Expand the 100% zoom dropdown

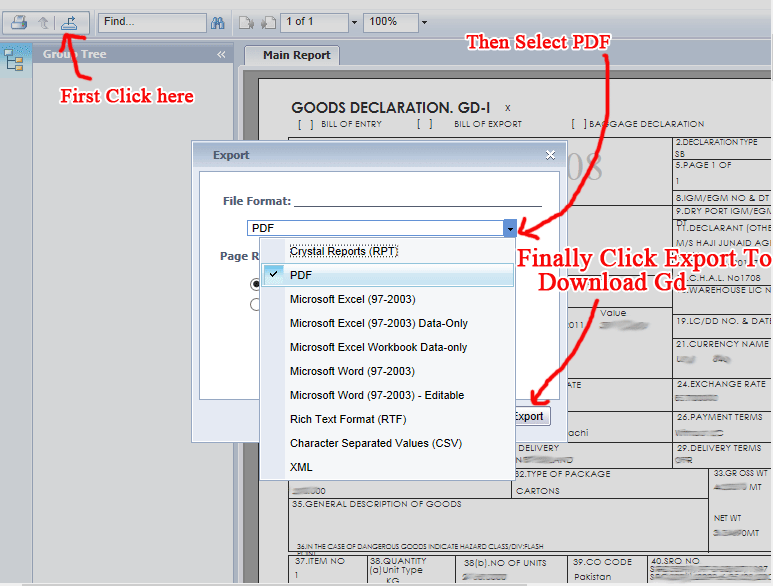click(x=424, y=23)
